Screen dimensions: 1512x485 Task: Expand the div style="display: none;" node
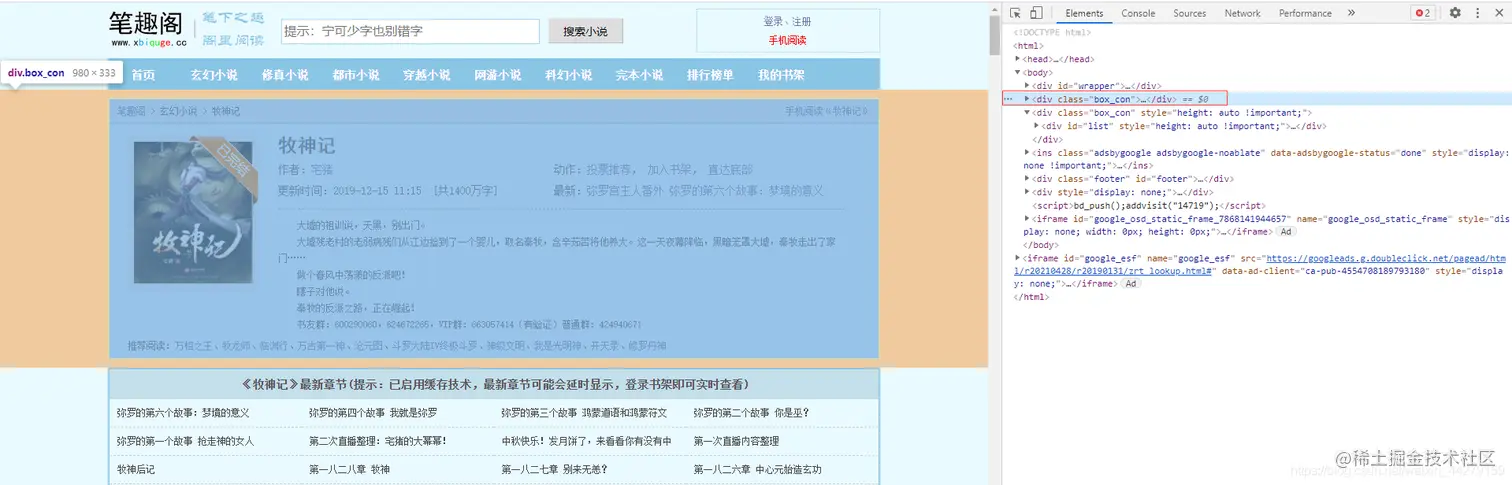click(x=1027, y=192)
